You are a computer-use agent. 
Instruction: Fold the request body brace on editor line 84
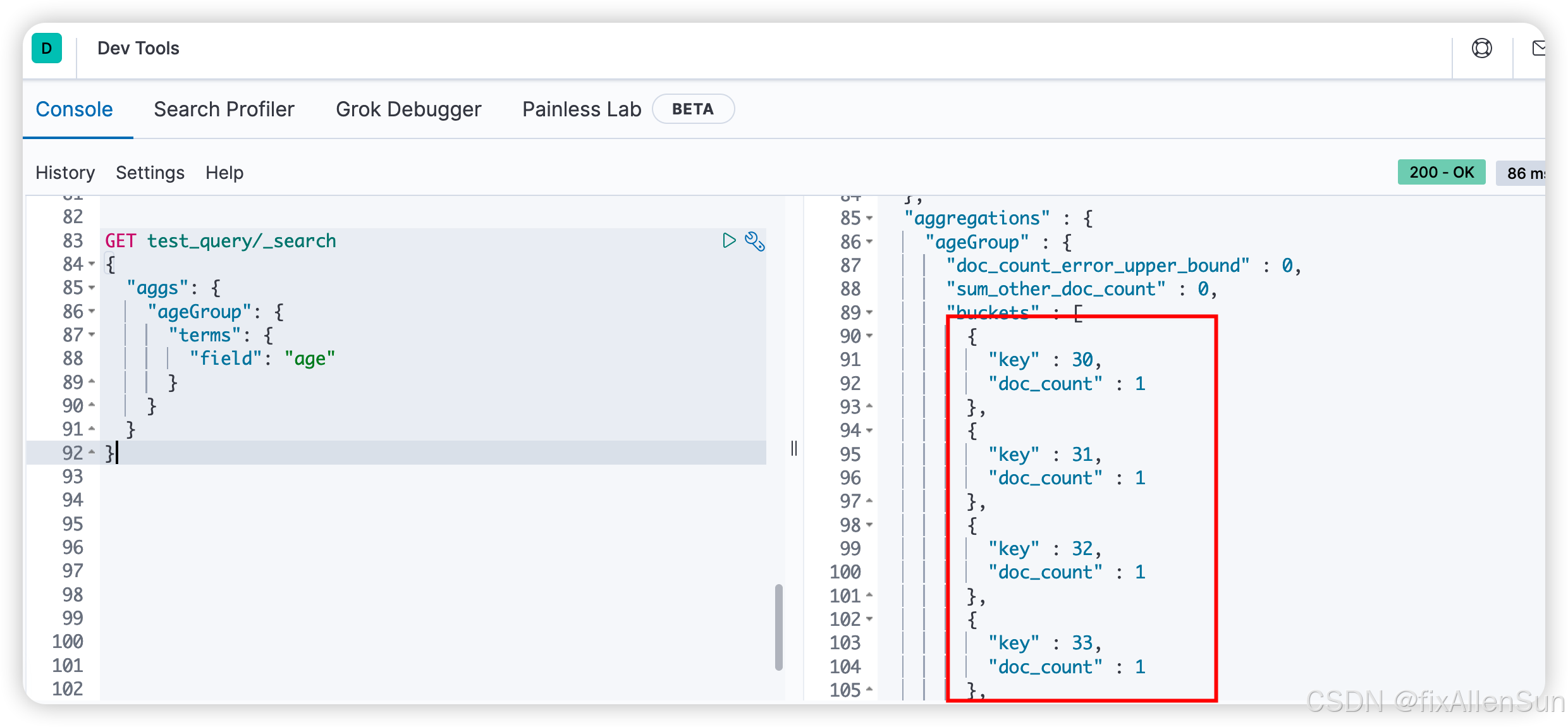tap(92, 264)
